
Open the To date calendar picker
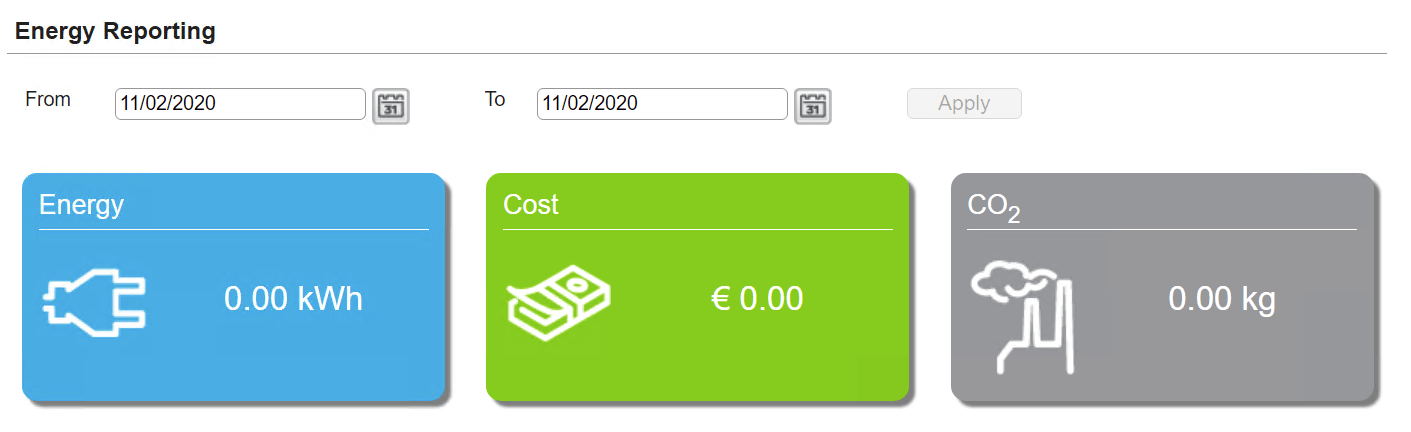[813, 106]
